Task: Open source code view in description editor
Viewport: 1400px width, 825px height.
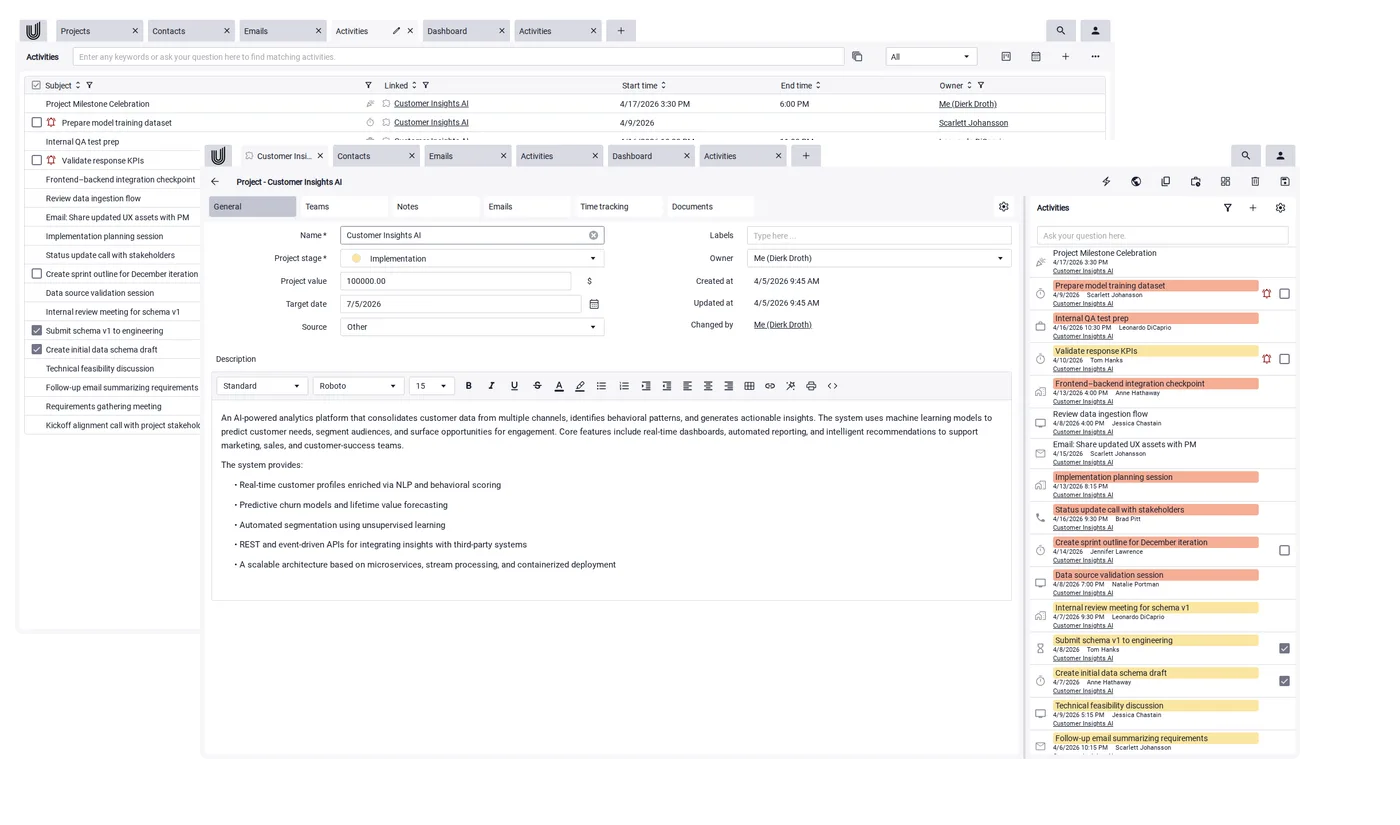Action: 832,386
